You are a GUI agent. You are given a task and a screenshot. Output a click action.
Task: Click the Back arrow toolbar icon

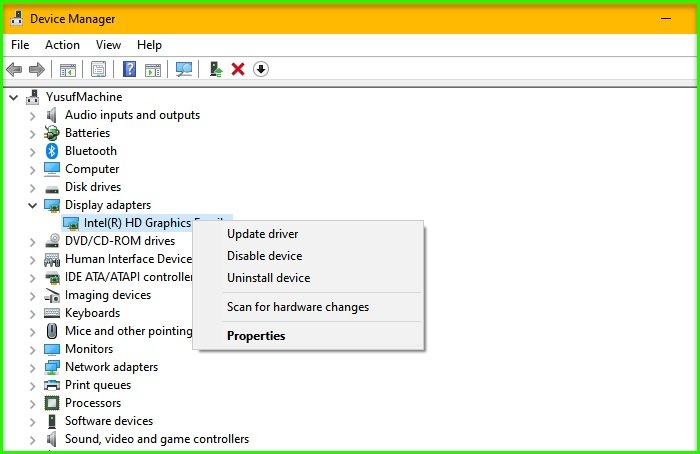(x=14, y=69)
